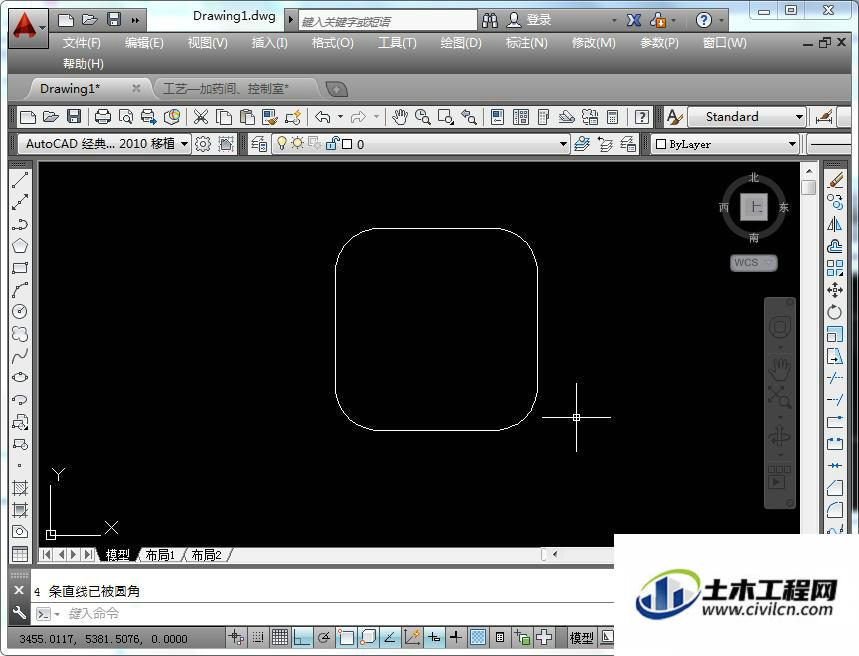Toggle Grid display in status bar

pyautogui.click(x=280, y=637)
